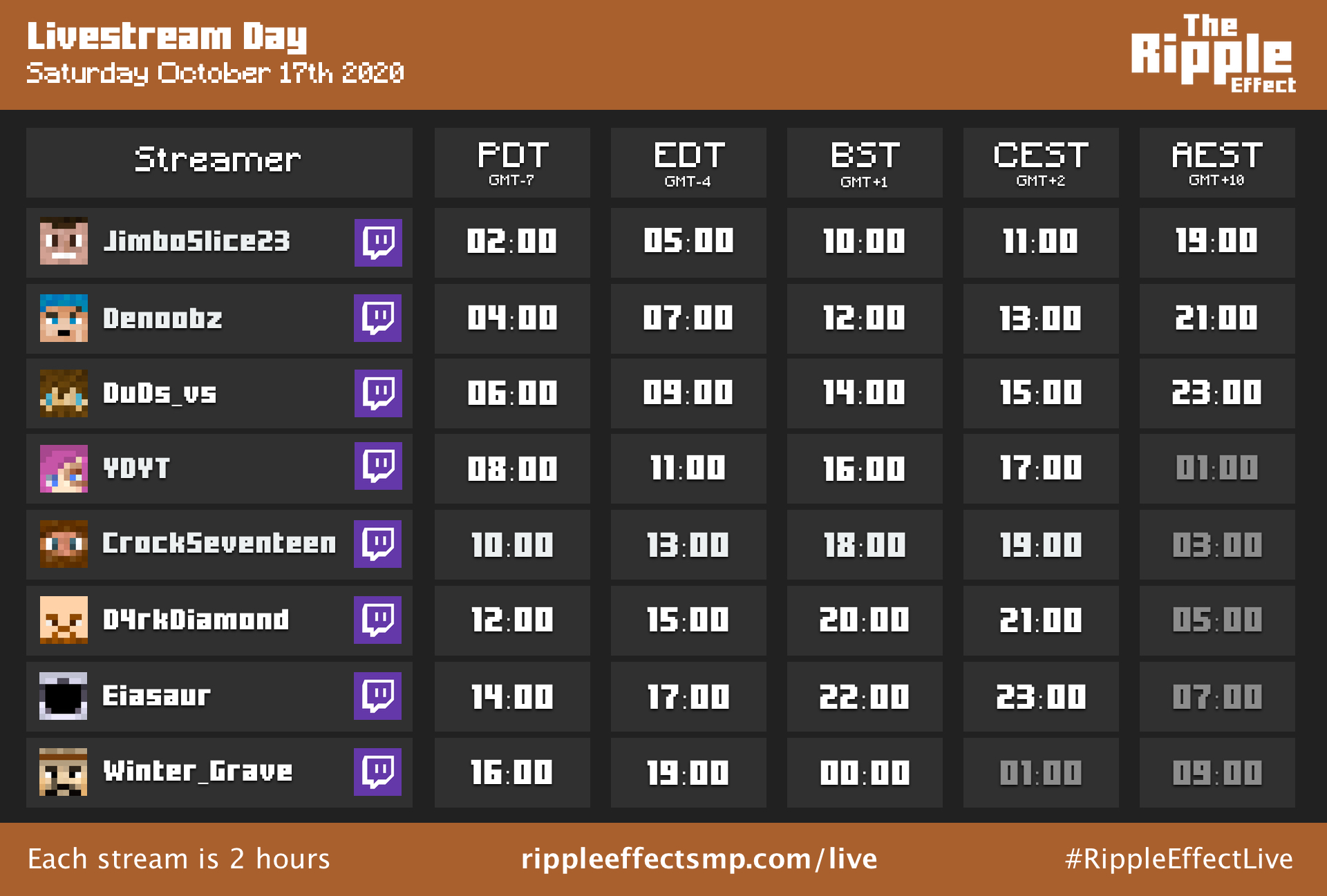Click JimboSlice23's Twitch icon
This screenshot has height=896, width=1327.
[x=378, y=242]
